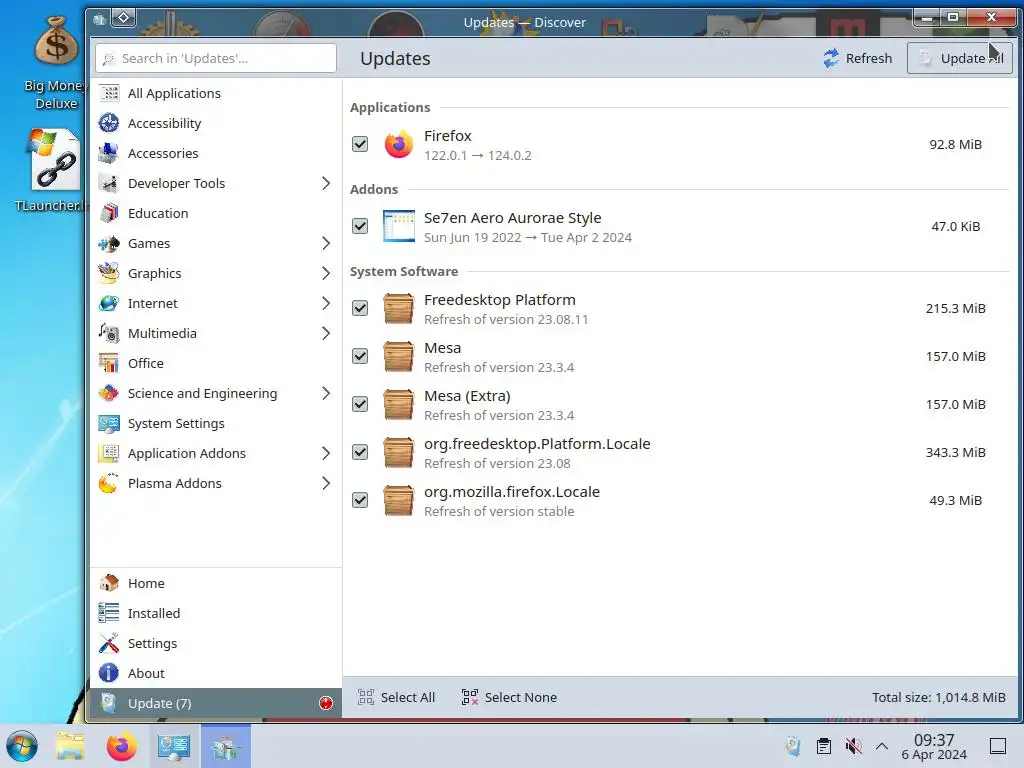Expand the Internet category arrow
The height and width of the screenshot is (768, 1024).
point(326,303)
